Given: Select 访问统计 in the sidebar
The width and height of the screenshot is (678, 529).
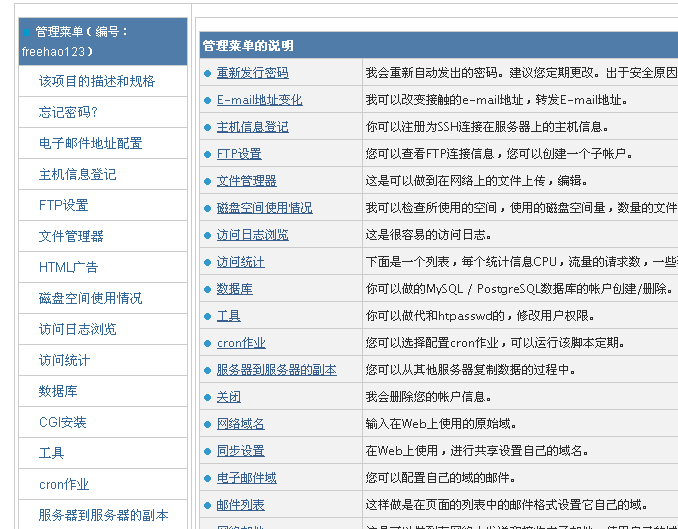Looking at the screenshot, I should point(64,360).
